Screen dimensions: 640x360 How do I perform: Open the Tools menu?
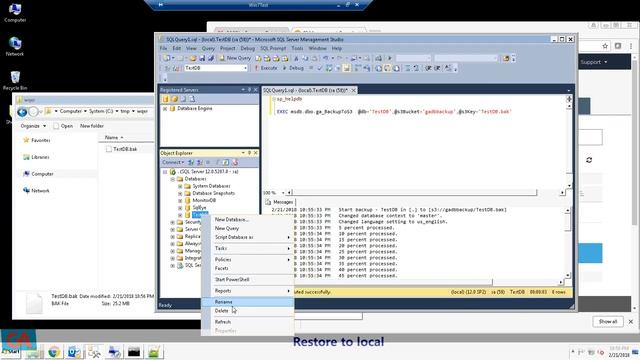(297, 48)
